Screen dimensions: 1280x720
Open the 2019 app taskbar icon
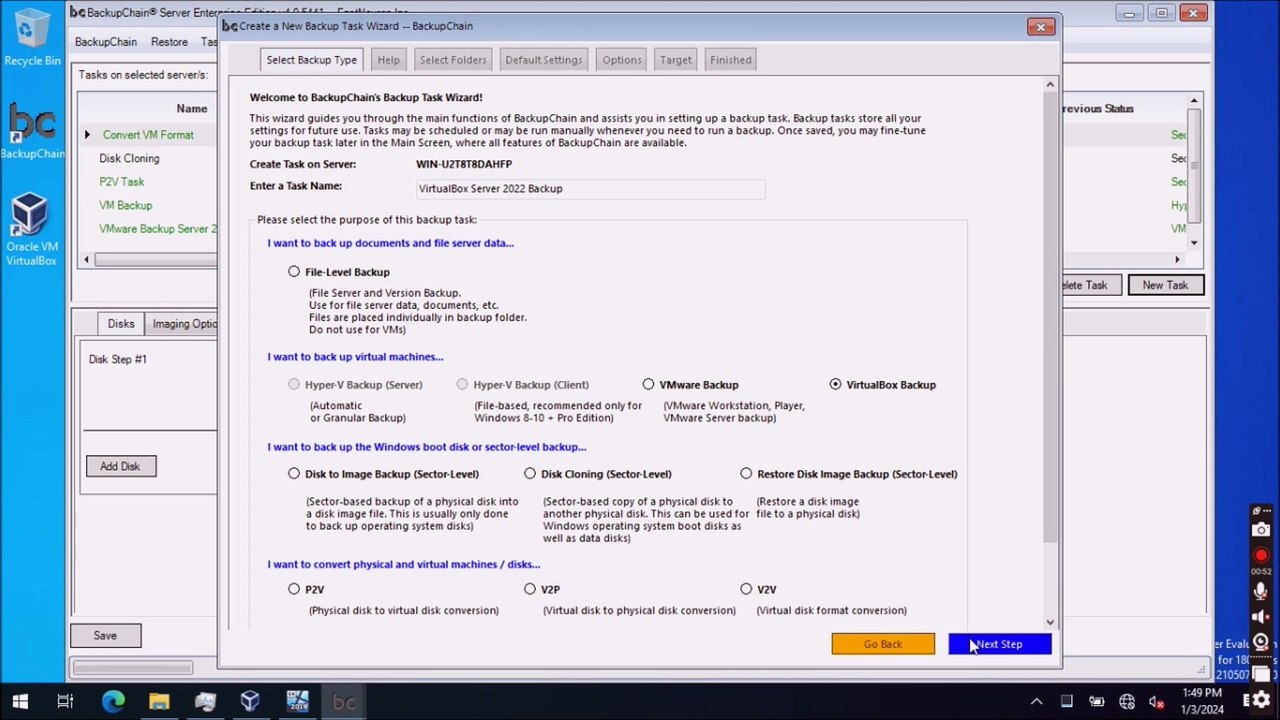[297, 701]
